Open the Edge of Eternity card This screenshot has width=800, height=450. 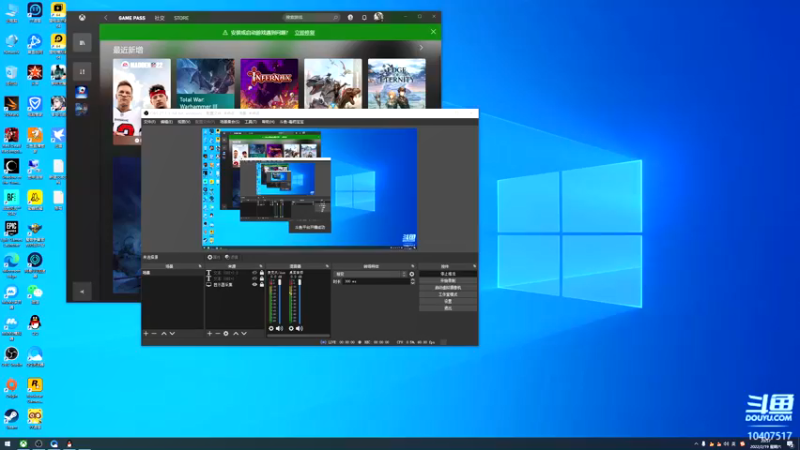396,84
